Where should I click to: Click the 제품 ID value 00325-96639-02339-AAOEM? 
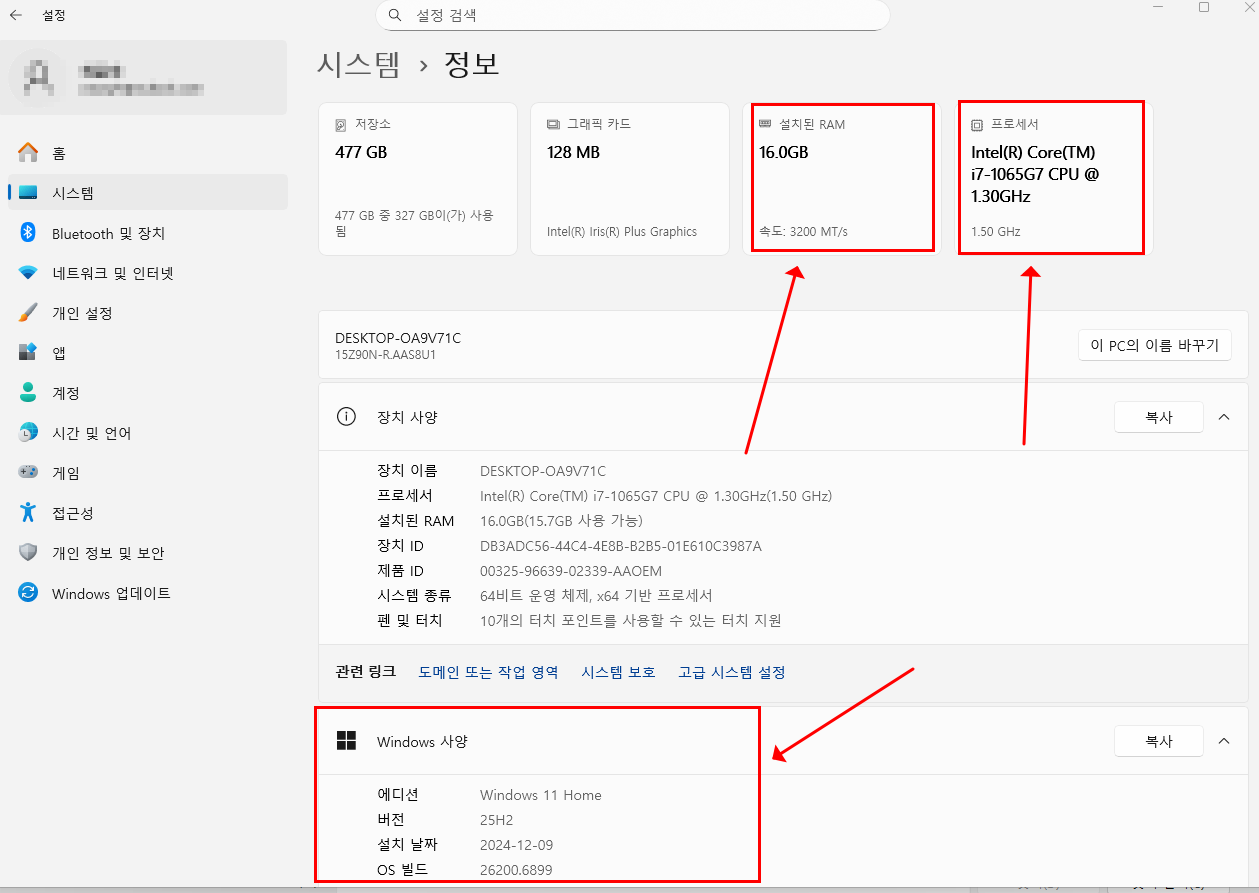(571, 571)
